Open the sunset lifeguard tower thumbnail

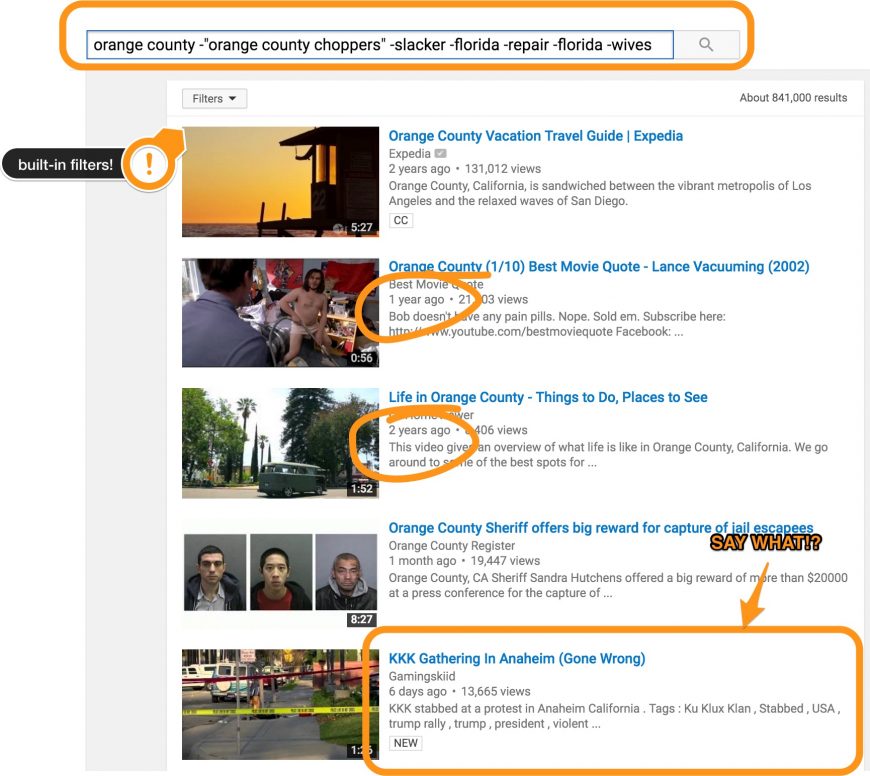280,181
